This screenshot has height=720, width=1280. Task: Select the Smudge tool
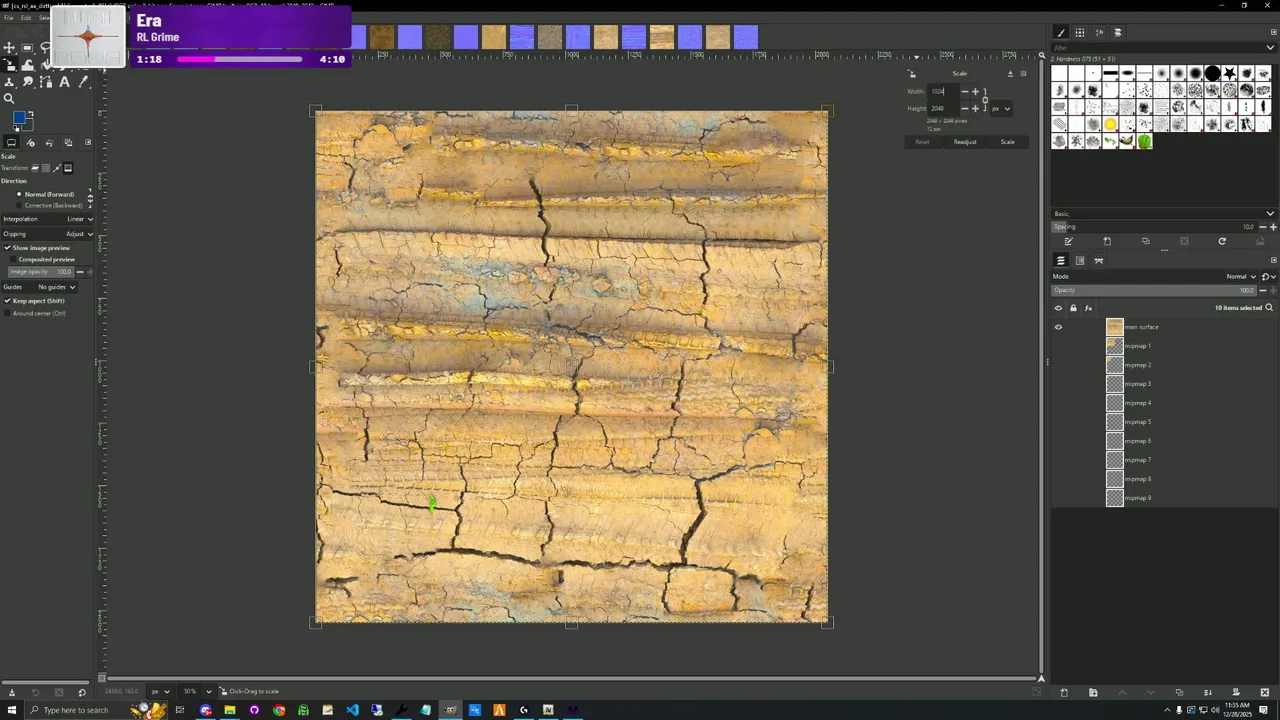(x=28, y=82)
